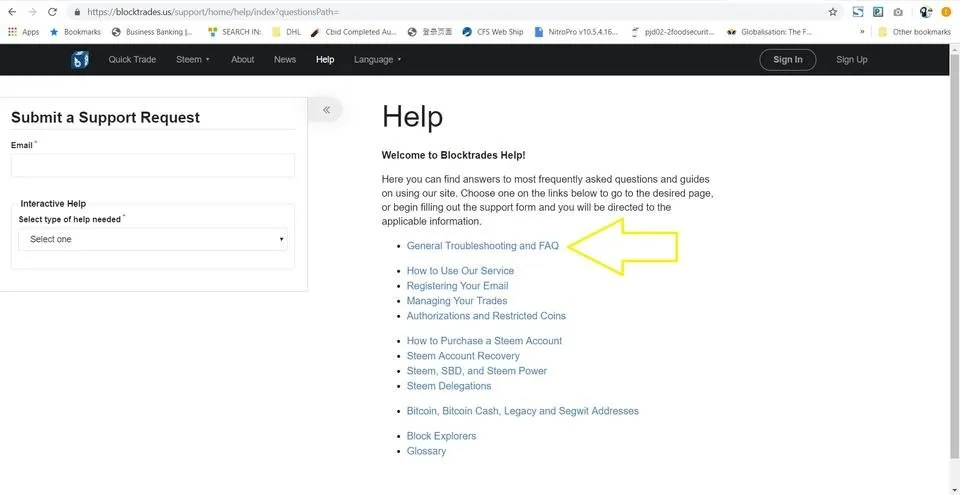Click the browser address bar URL
The height and width of the screenshot is (495, 960).
(x=213, y=12)
